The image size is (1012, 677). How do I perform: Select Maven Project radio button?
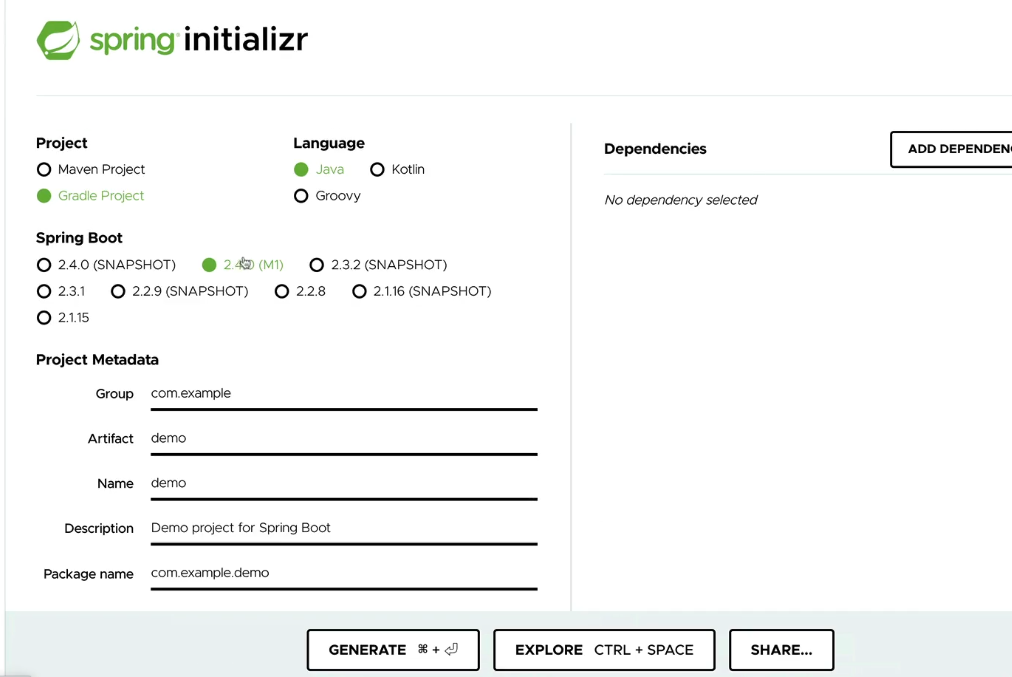(x=44, y=170)
